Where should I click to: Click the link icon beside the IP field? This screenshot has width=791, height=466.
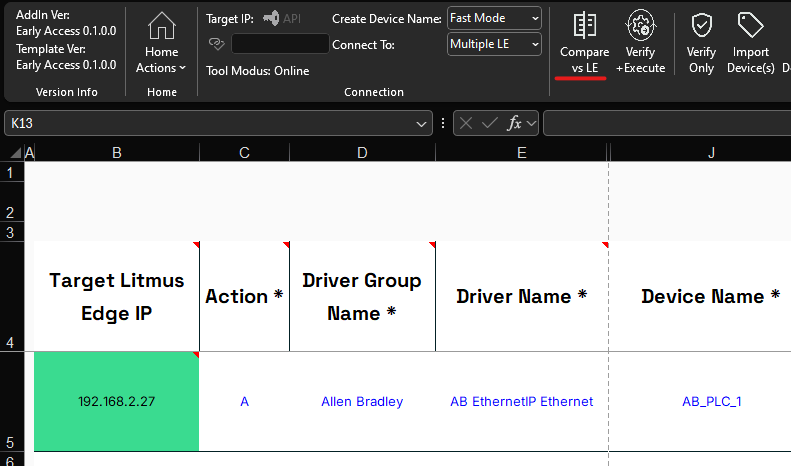tap(216, 44)
